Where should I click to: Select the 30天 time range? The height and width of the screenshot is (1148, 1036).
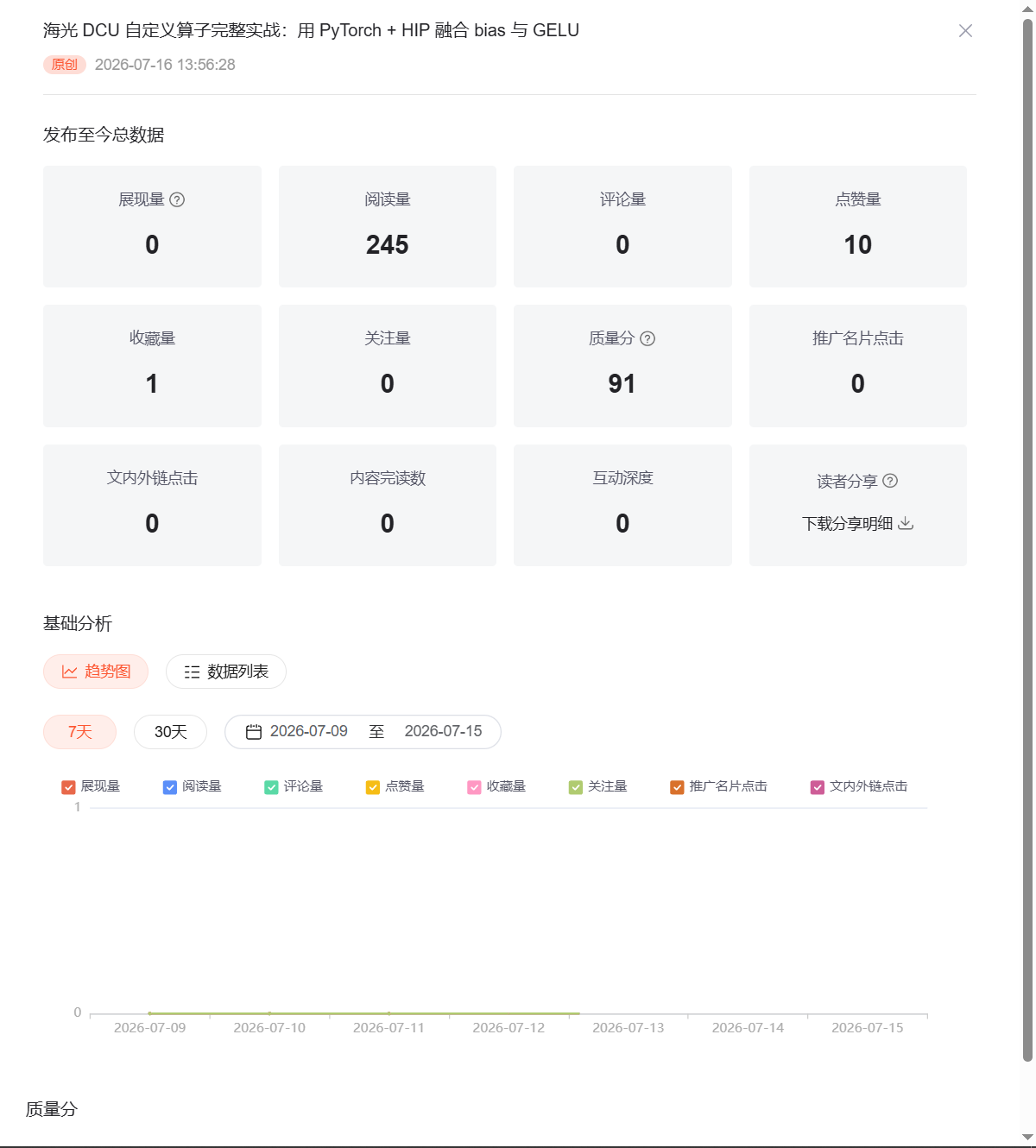[x=170, y=732]
